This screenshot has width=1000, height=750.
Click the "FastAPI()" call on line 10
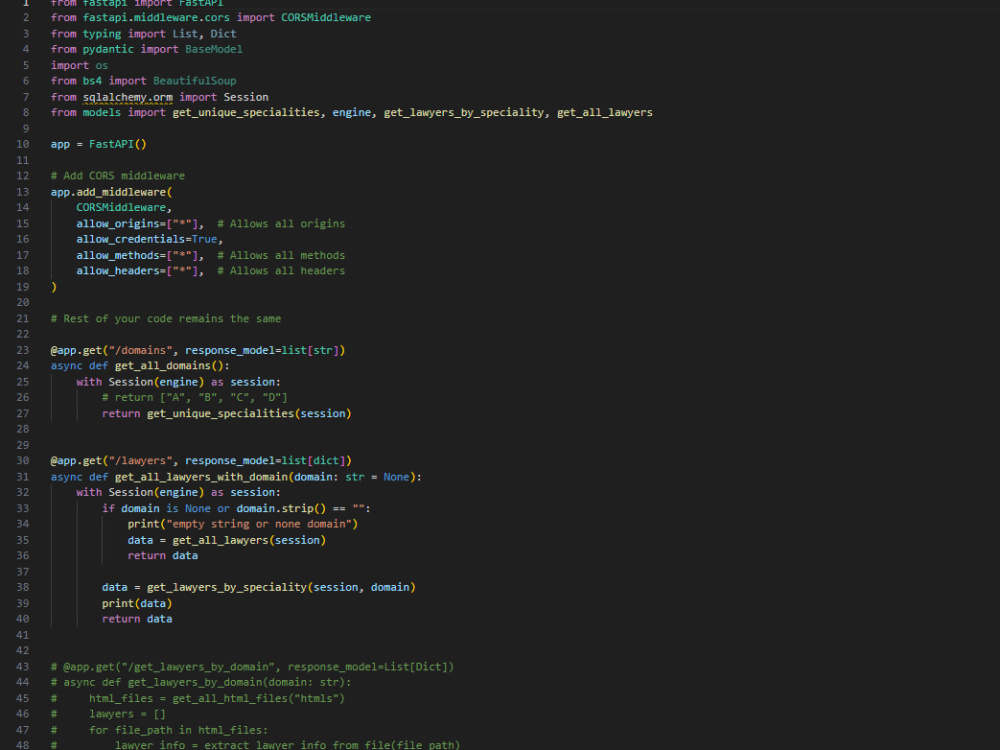[118, 144]
